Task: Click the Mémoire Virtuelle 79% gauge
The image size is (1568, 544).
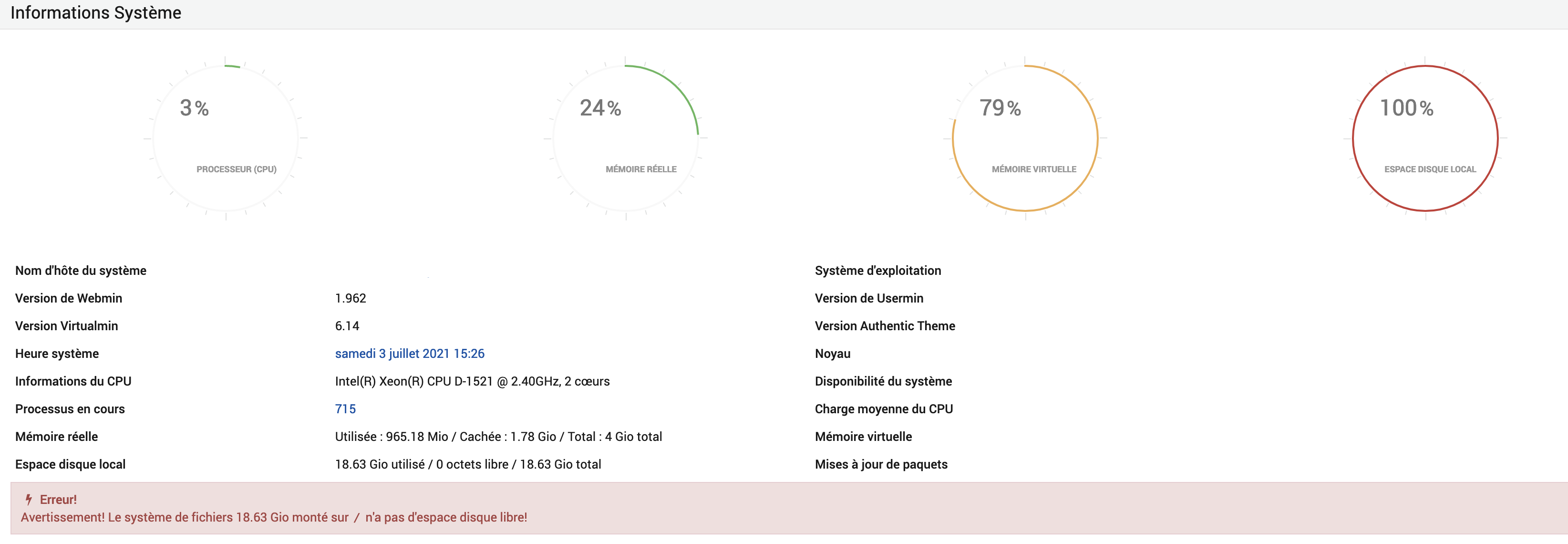Action: point(1025,138)
